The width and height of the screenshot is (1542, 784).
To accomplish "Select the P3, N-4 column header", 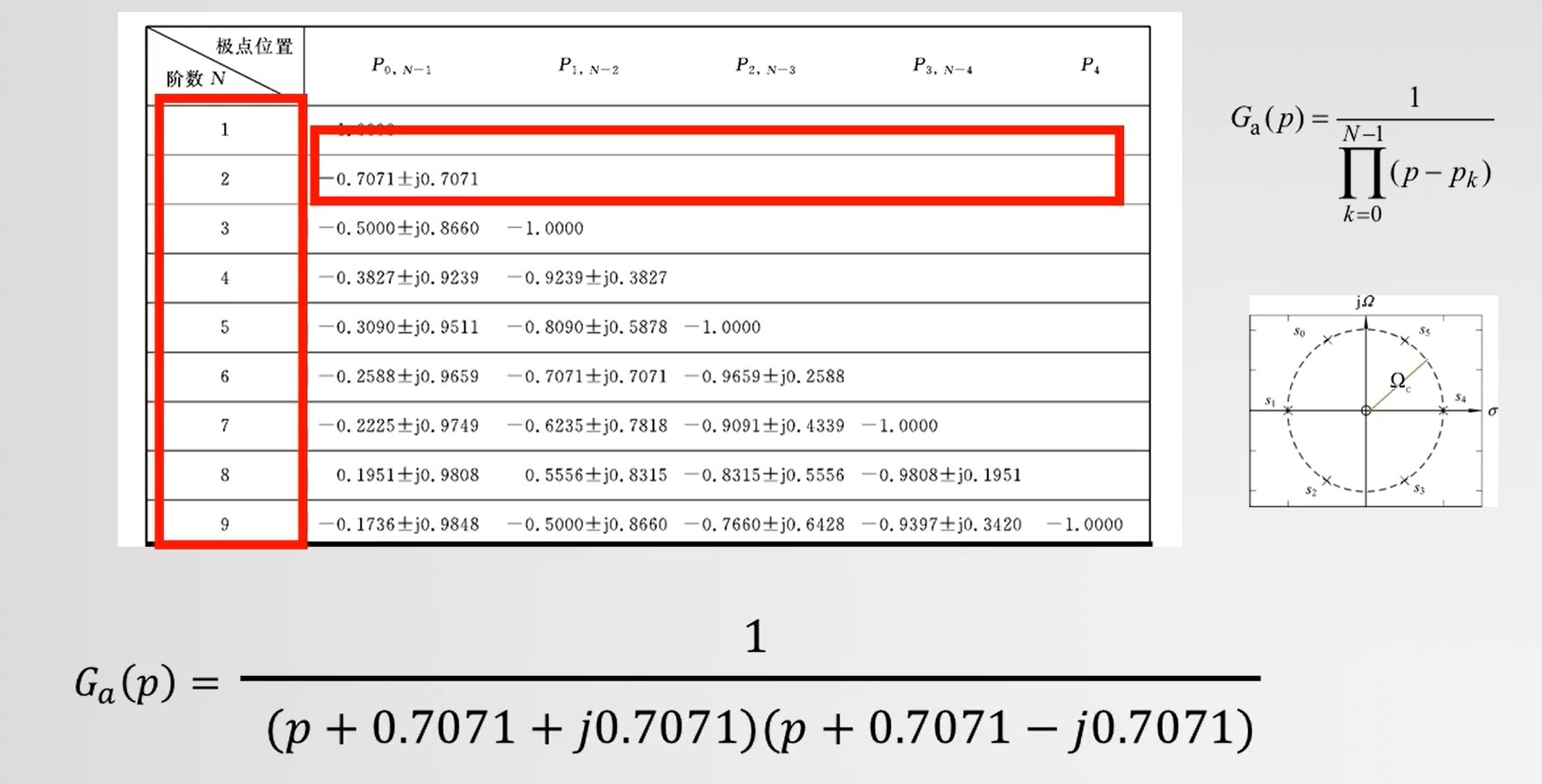I will click(942, 66).
